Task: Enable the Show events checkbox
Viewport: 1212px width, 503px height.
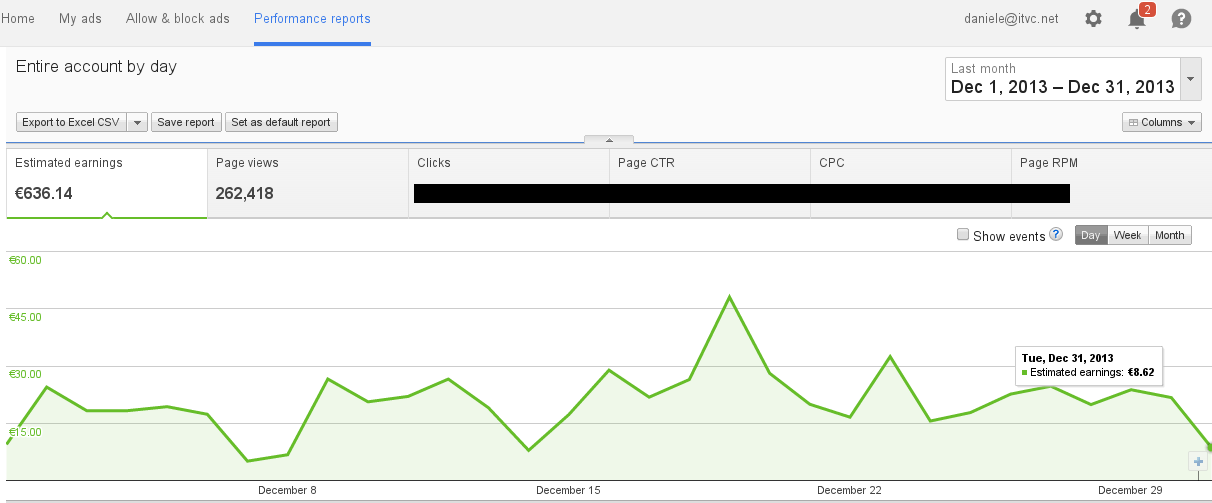Action: point(963,235)
